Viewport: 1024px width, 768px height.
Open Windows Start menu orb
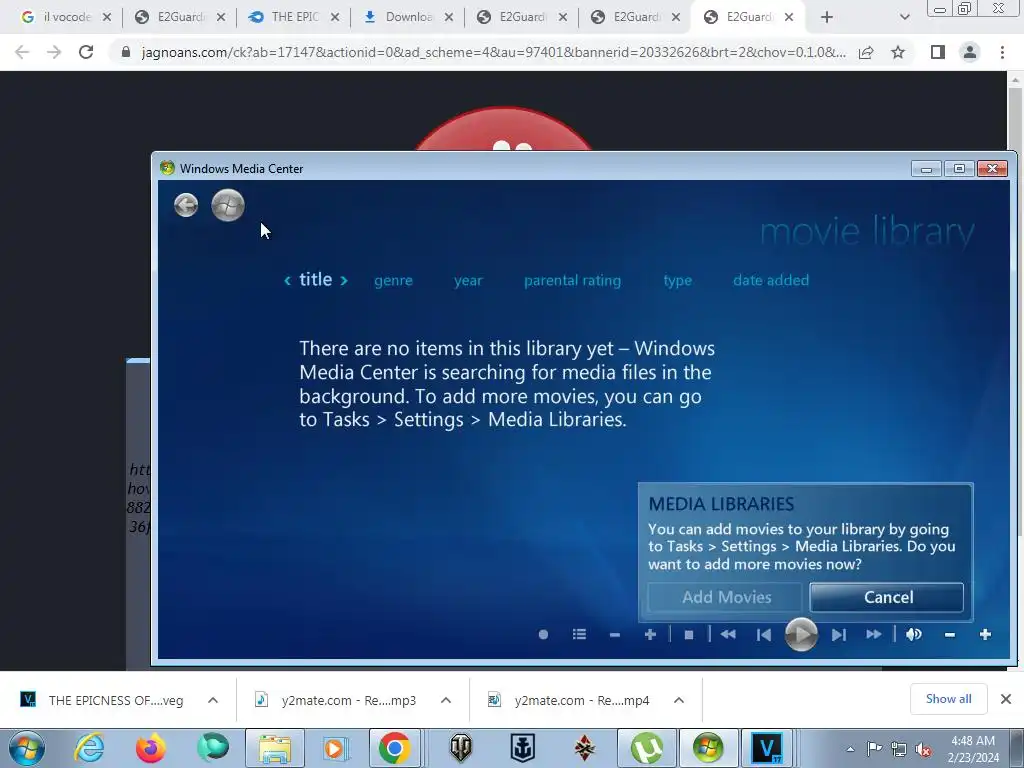click(26, 748)
